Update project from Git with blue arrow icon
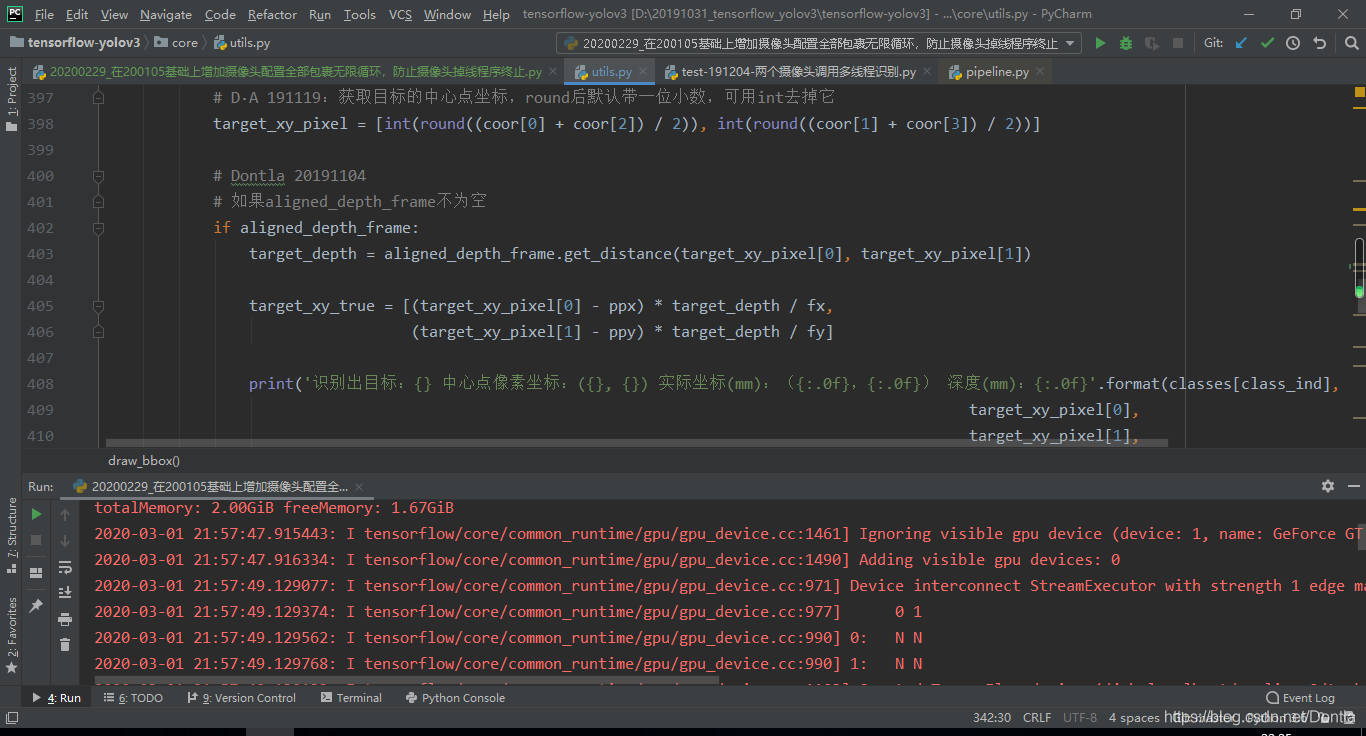The height and width of the screenshot is (736, 1366). click(x=1239, y=42)
